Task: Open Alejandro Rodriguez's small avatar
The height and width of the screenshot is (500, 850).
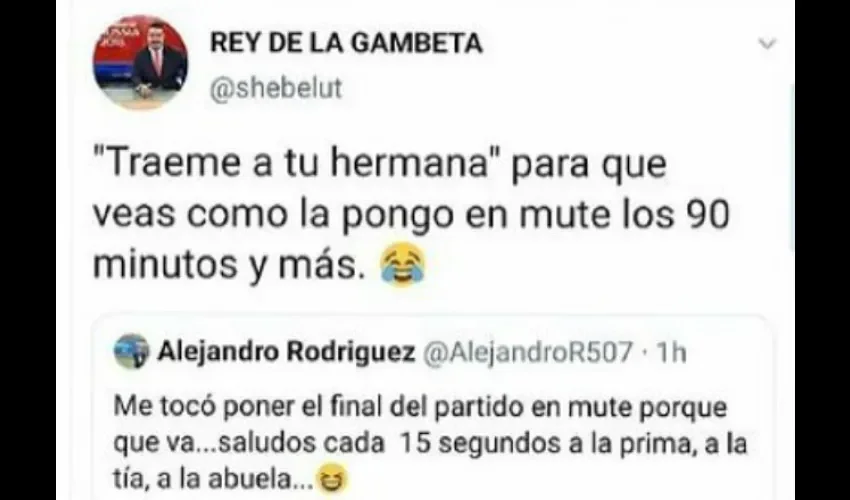Action: (x=131, y=351)
